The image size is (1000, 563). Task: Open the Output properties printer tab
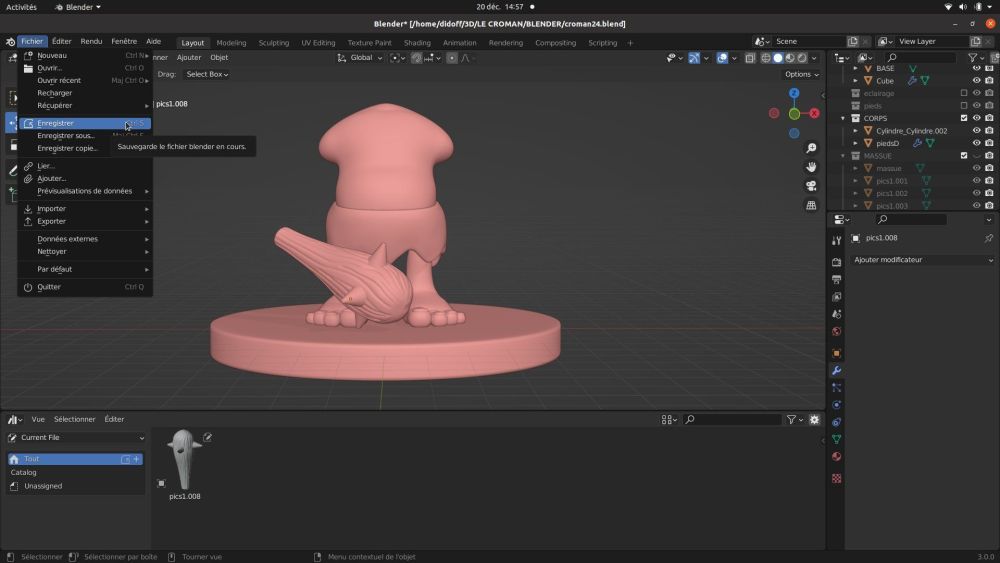[836, 279]
